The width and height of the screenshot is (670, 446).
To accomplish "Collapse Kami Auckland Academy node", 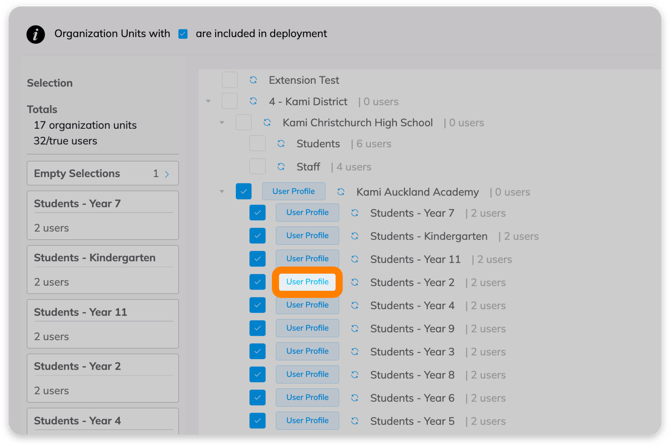I will point(222,191).
